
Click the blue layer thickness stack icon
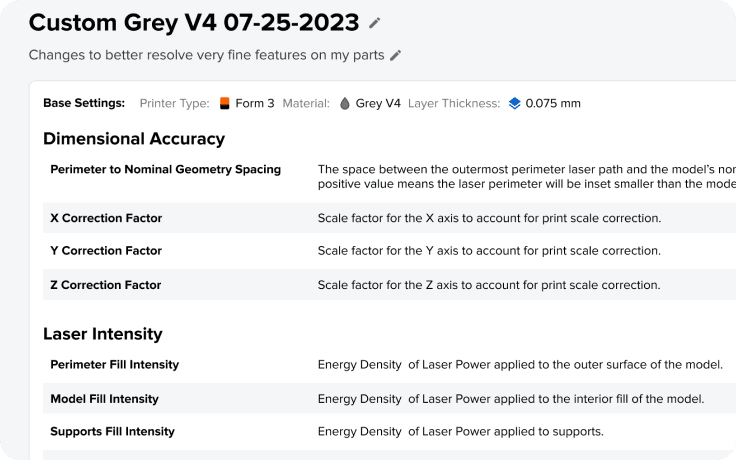tap(514, 103)
